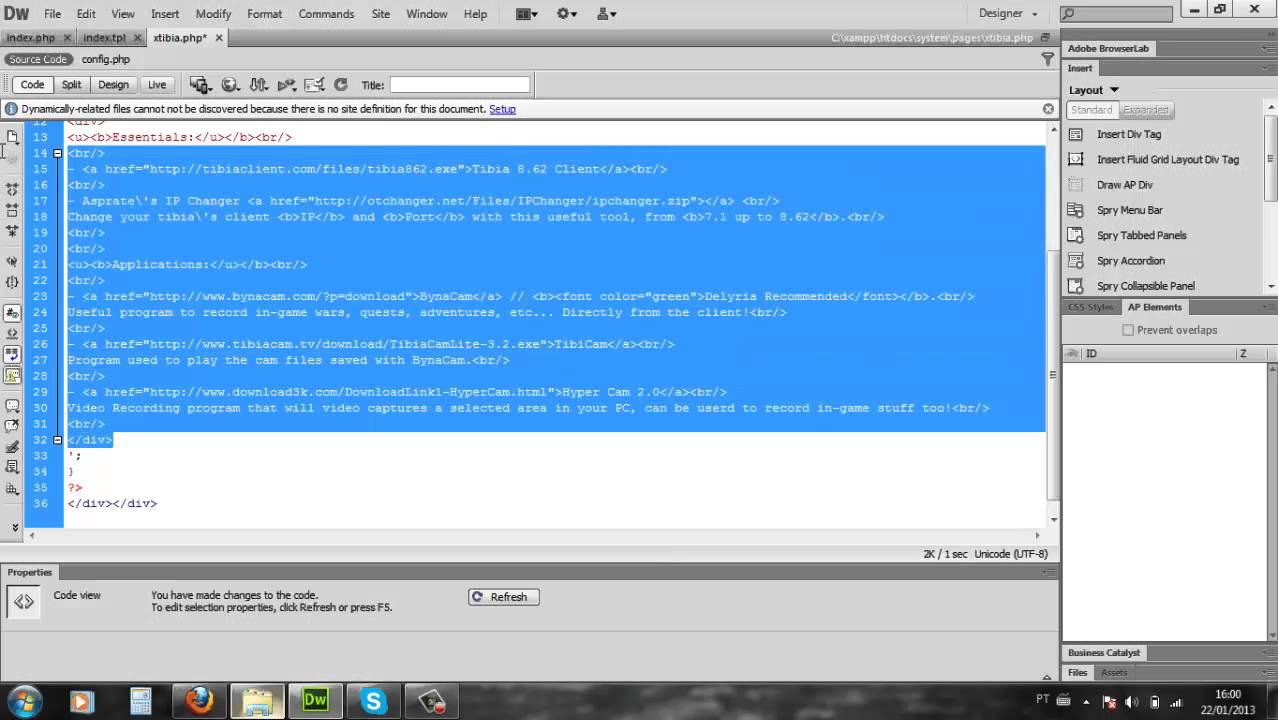This screenshot has width=1278, height=720.
Task: Enable Prevent overlaps checkbox
Action: [1128, 330]
